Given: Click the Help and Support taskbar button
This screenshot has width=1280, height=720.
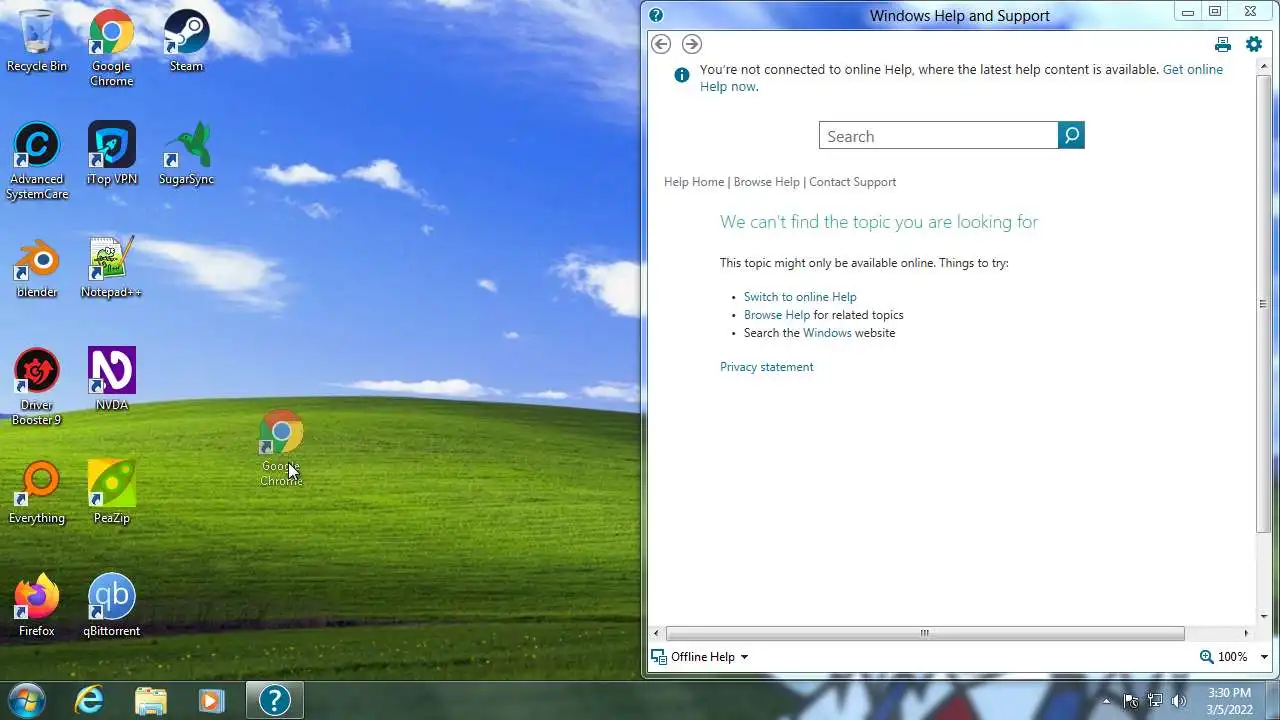Looking at the screenshot, I should pyautogui.click(x=274, y=700).
